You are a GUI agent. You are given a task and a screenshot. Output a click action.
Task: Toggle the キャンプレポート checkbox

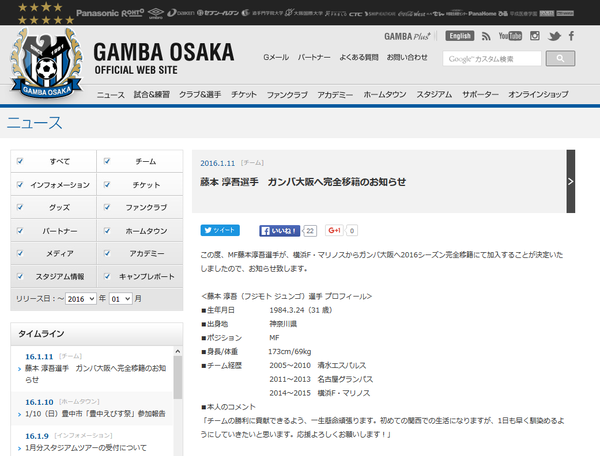click(x=107, y=276)
